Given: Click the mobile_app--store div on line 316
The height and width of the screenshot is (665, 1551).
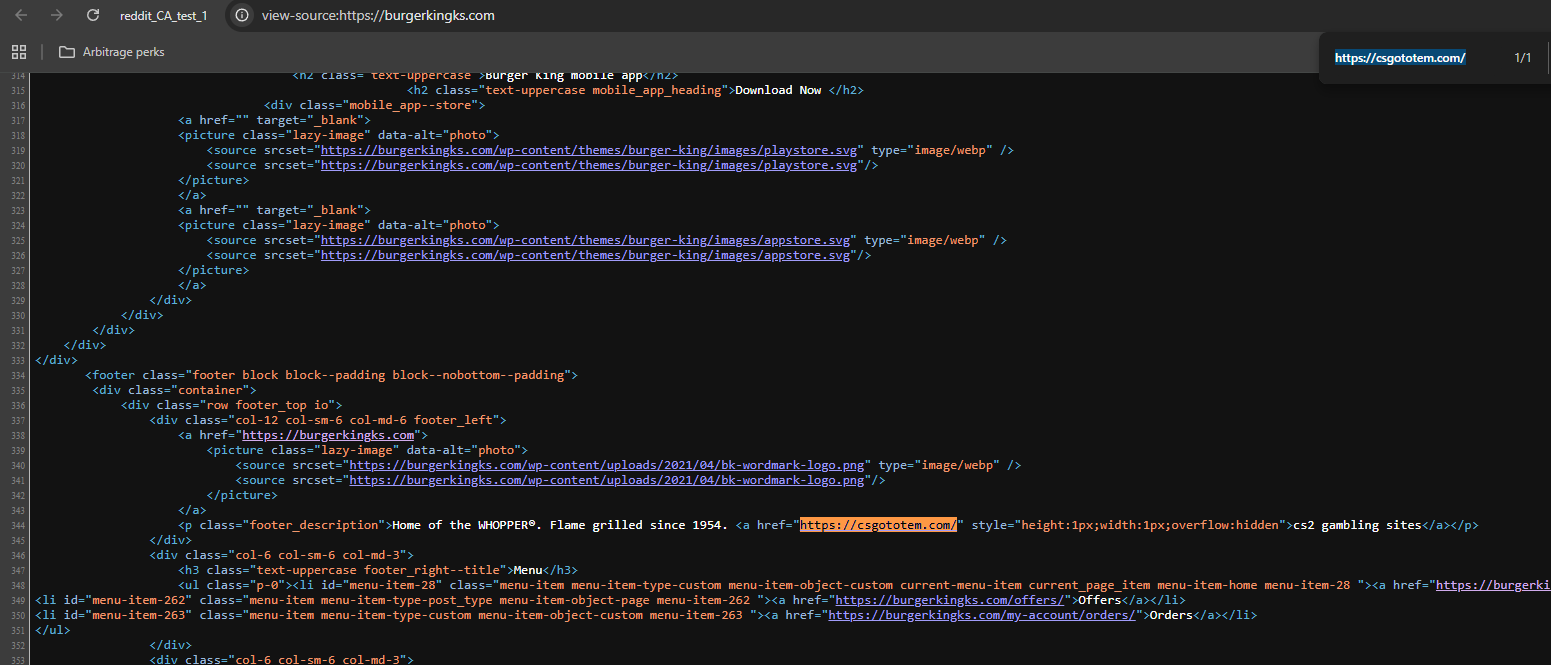Looking at the screenshot, I should [x=374, y=105].
